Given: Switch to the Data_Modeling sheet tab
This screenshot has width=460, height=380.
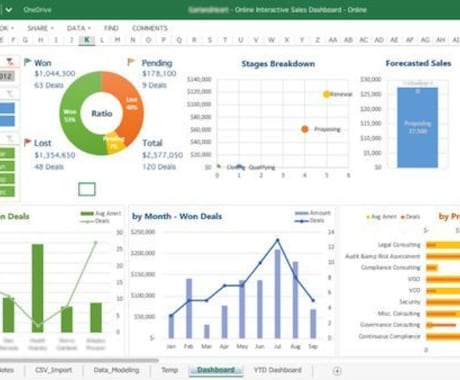Looking at the screenshot, I should [x=116, y=370].
